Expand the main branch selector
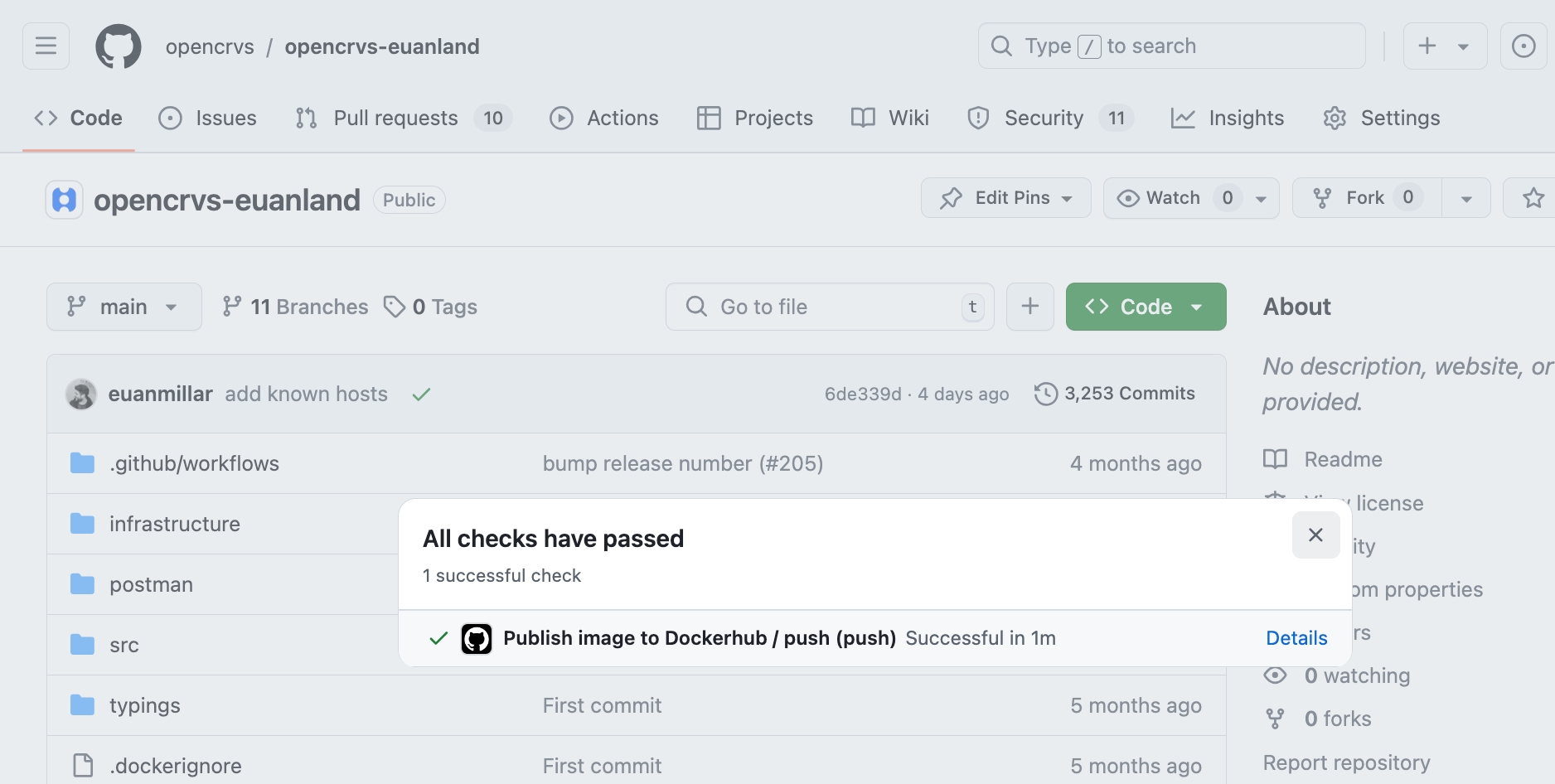This screenshot has height=784, width=1555. coord(124,307)
